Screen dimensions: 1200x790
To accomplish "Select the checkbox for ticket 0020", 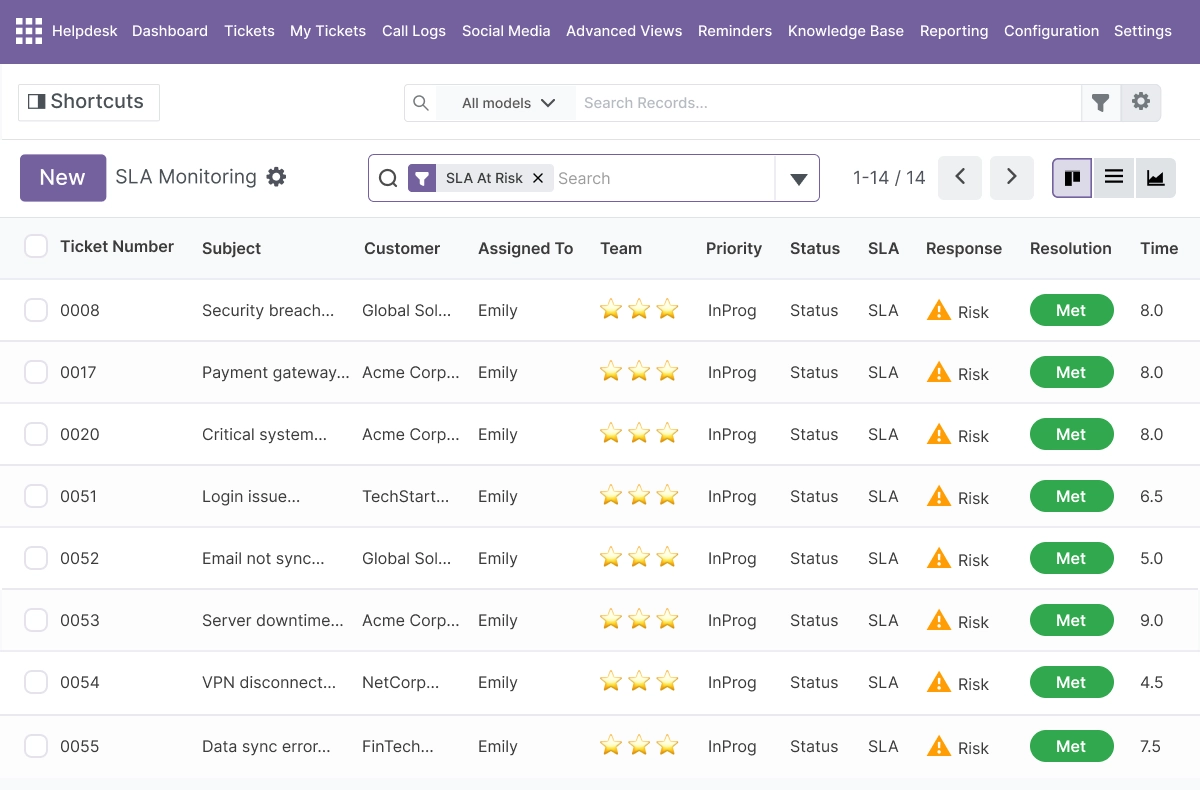I will tap(36, 434).
